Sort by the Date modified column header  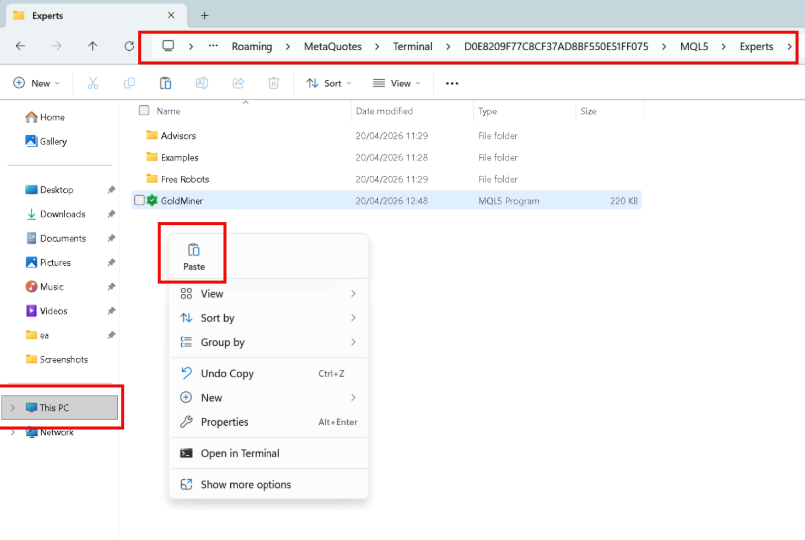pyautogui.click(x=384, y=111)
